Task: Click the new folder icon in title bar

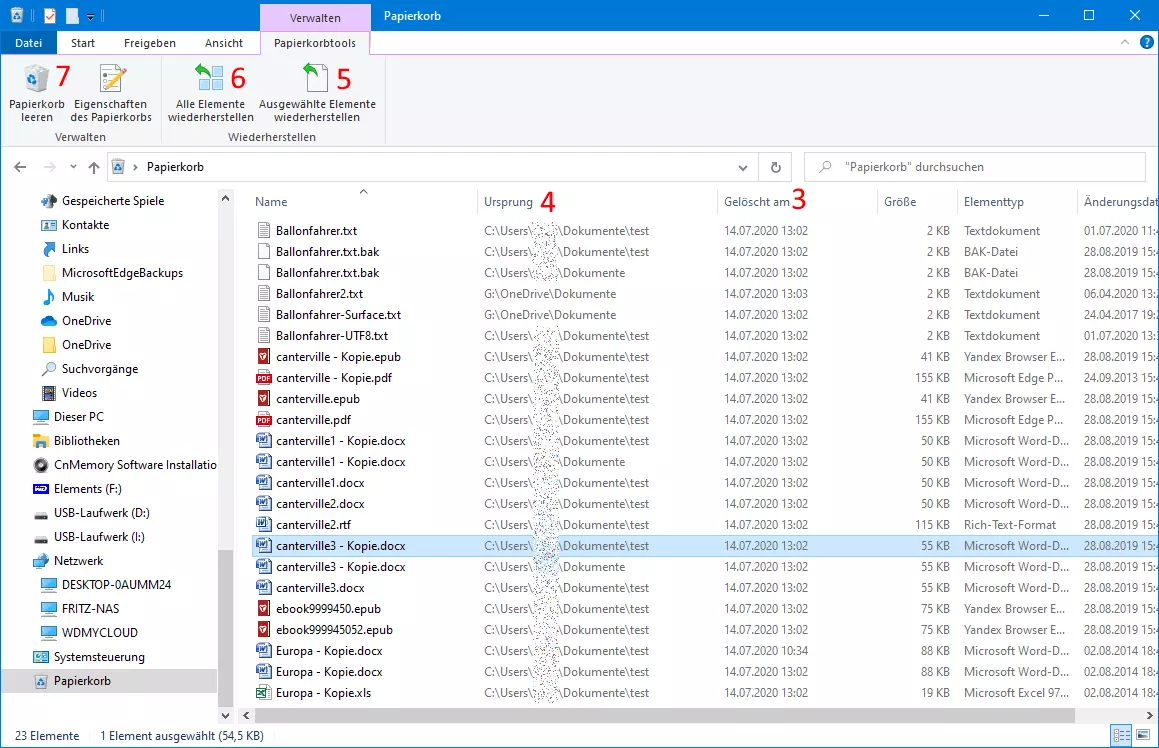Action: [x=72, y=16]
